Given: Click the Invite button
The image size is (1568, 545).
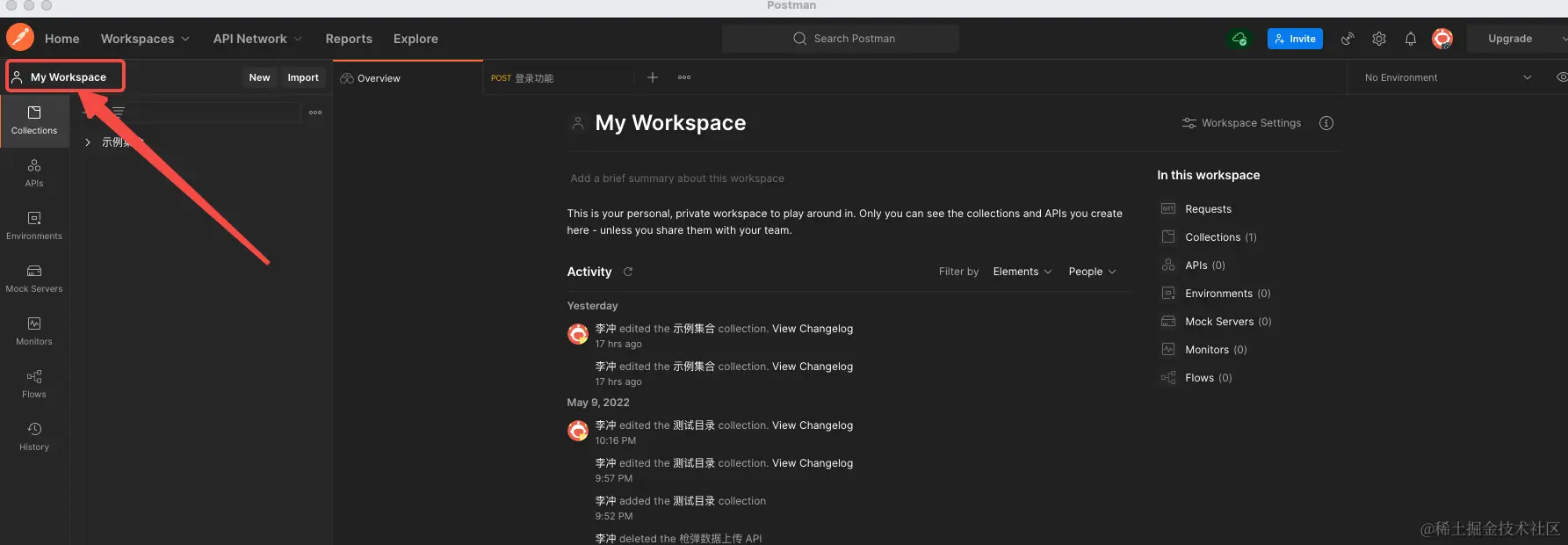Looking at the screenshot, I should click(x=1295, y=39).
